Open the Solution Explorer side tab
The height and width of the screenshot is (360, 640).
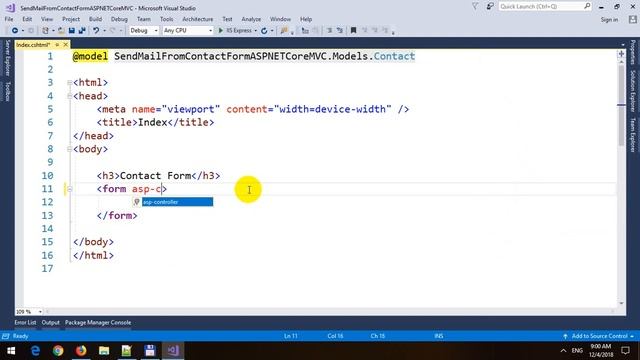(633, 91)
